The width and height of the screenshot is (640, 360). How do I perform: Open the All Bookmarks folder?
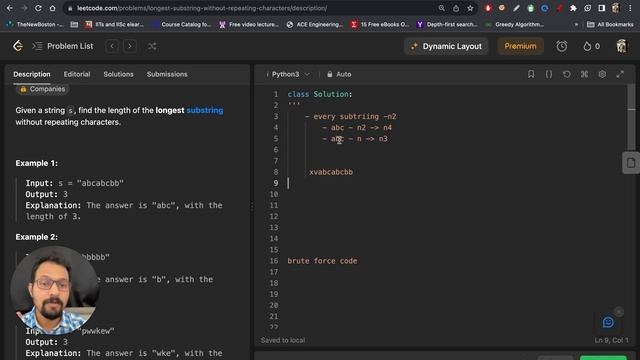tap(610, 24)
